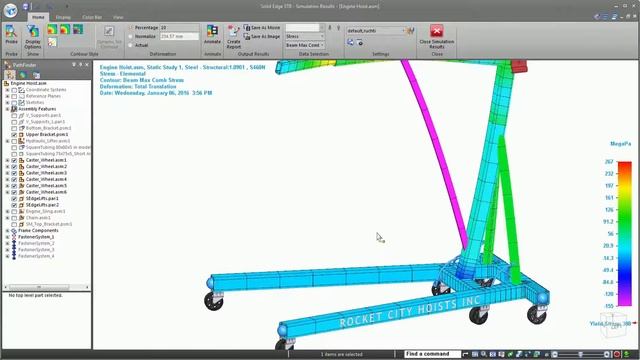The width and height of the screenshot is (640, 360).
Task: Select FastenerSystem_4 in PathFinder
Action: [36, 256]
